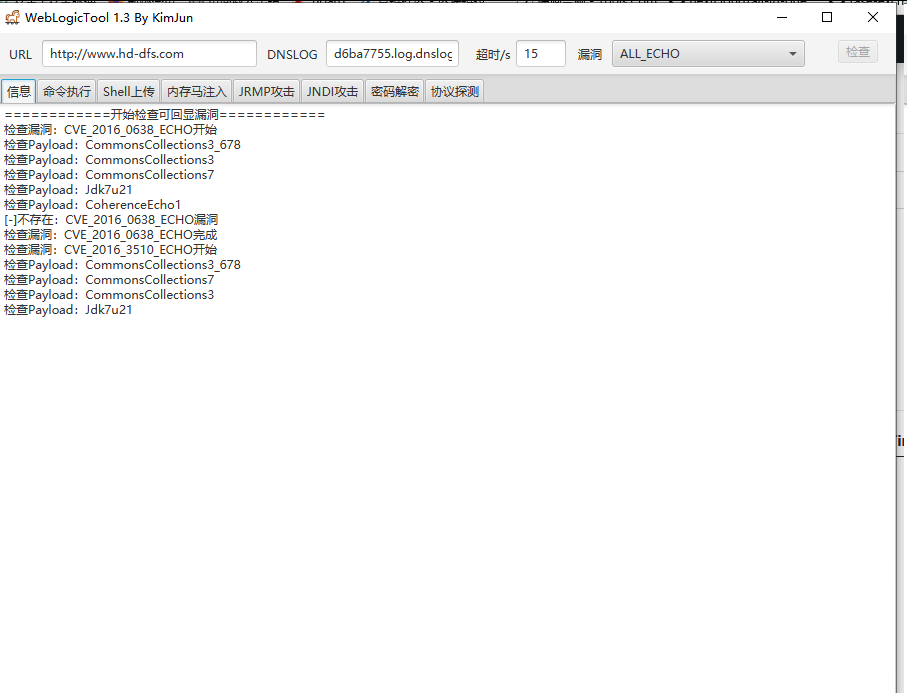Switch to the 信息 tab
The width and height of the screenshot is (907, 693).
19,92
